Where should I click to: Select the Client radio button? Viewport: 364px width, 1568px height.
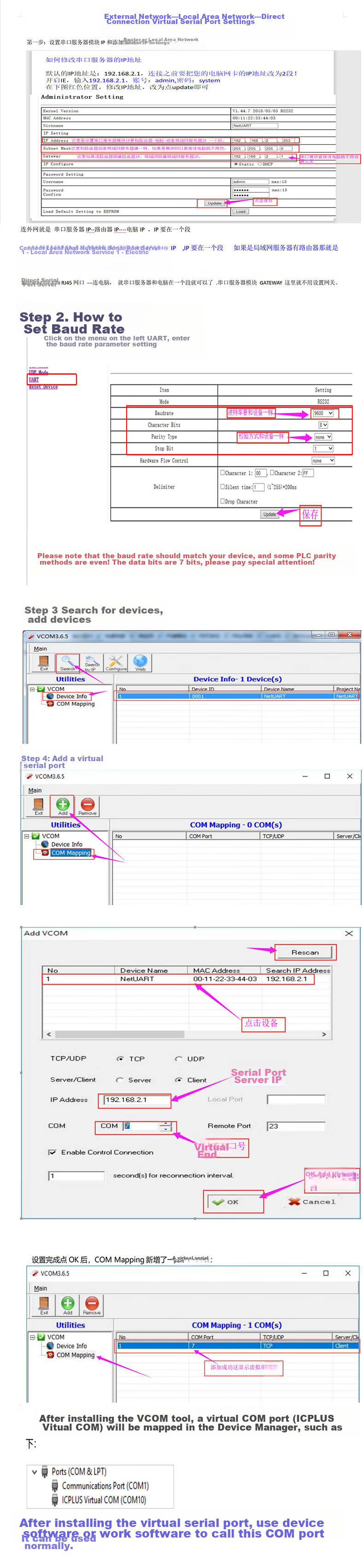[x=179, y=1080]
